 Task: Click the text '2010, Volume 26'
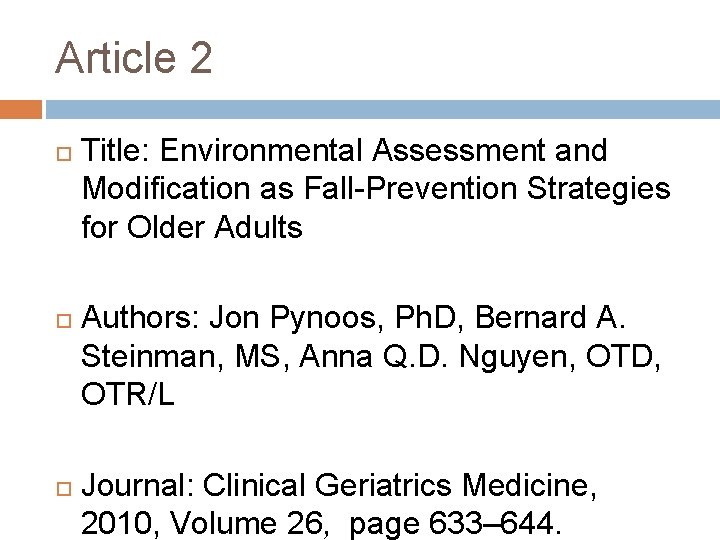tap(202, 523)
